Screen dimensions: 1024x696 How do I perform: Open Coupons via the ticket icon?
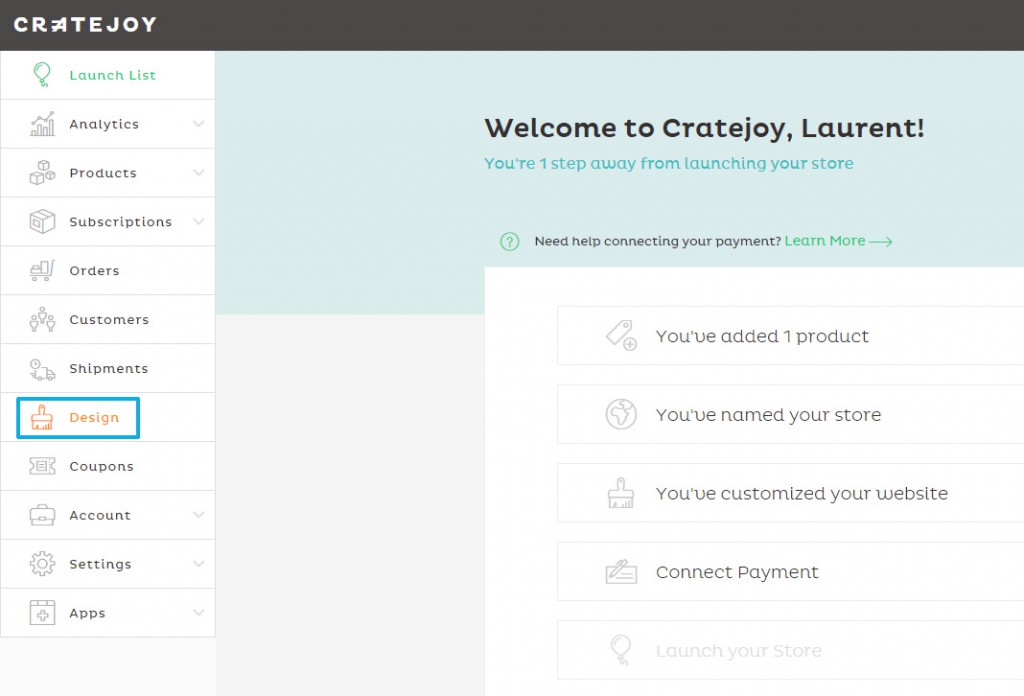41,466
